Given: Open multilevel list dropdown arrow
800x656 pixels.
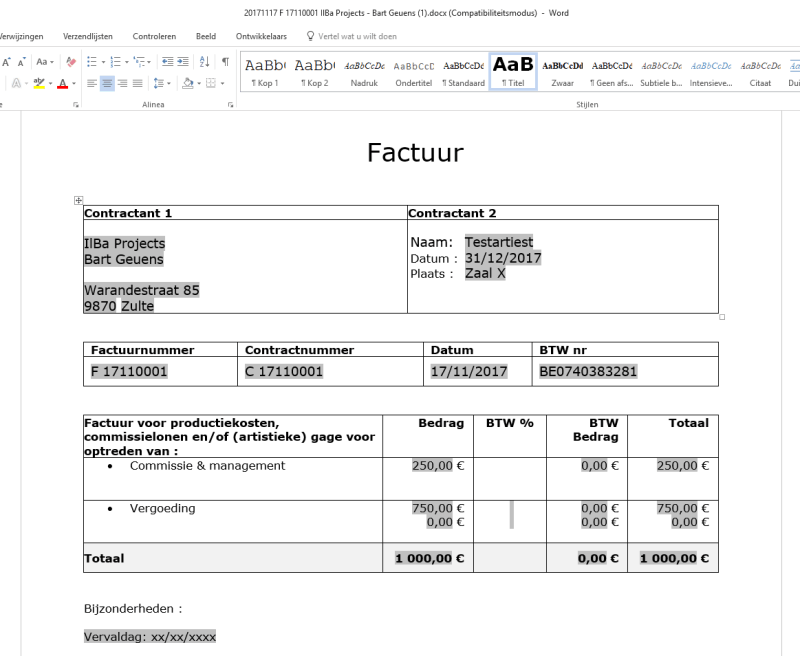Looking at the screenshot, I should click(149, 62).
